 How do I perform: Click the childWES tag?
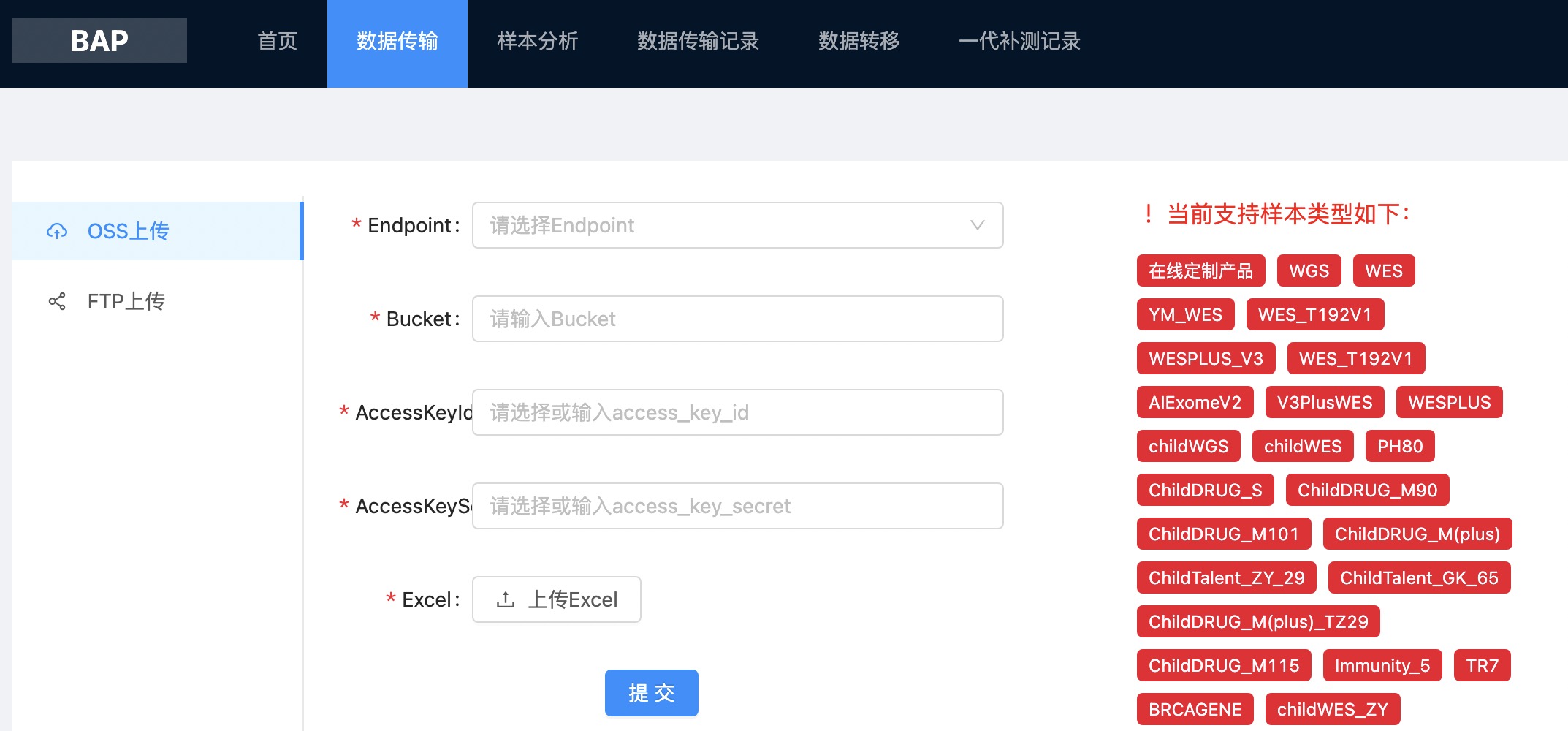pyautogui.click(x=1303, y=446)
